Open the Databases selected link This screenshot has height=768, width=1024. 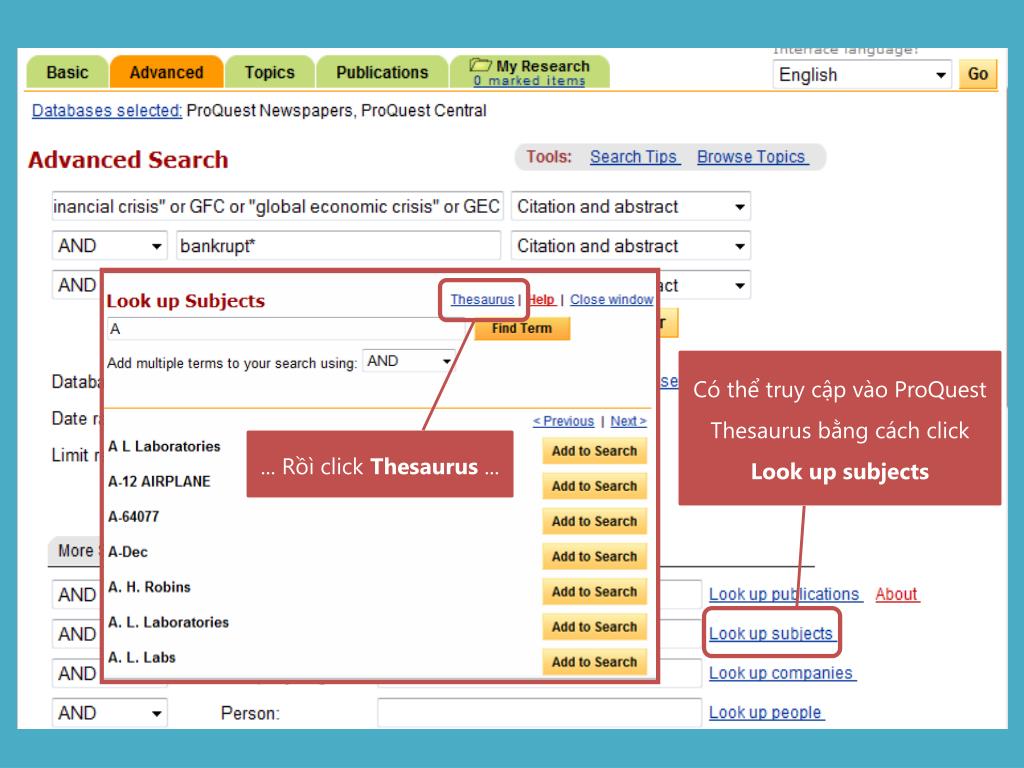pyautogui.click(x=107, y=110)
